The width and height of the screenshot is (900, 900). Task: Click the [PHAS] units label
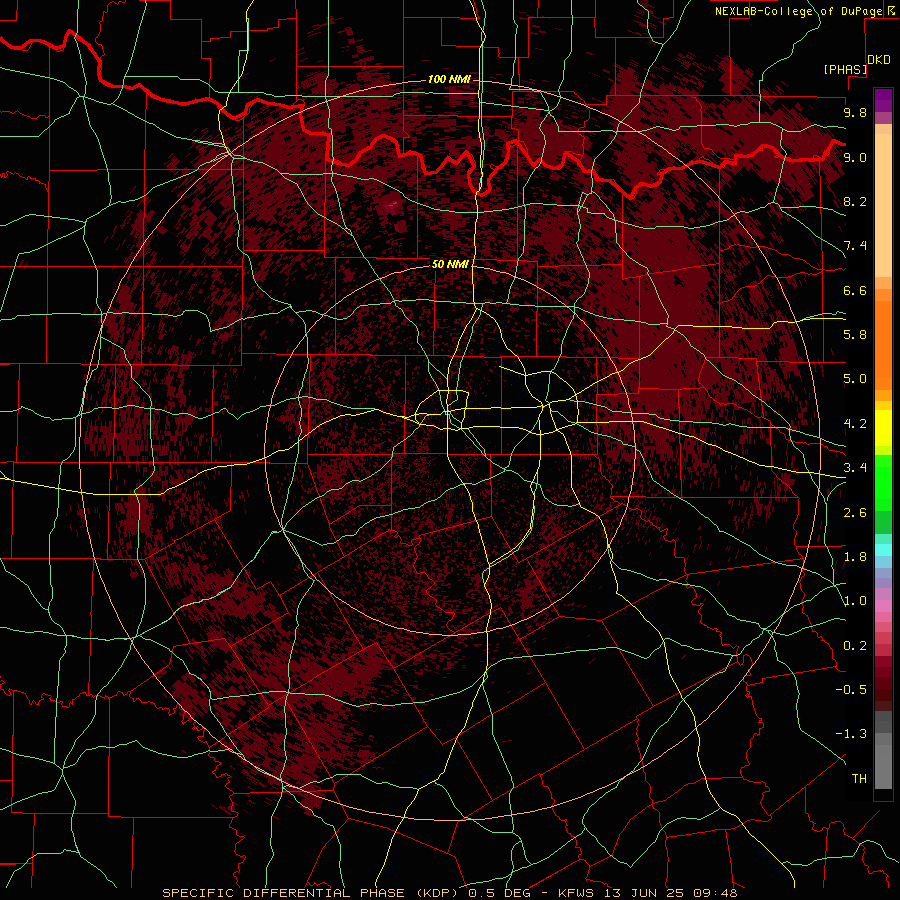(845, 69)
